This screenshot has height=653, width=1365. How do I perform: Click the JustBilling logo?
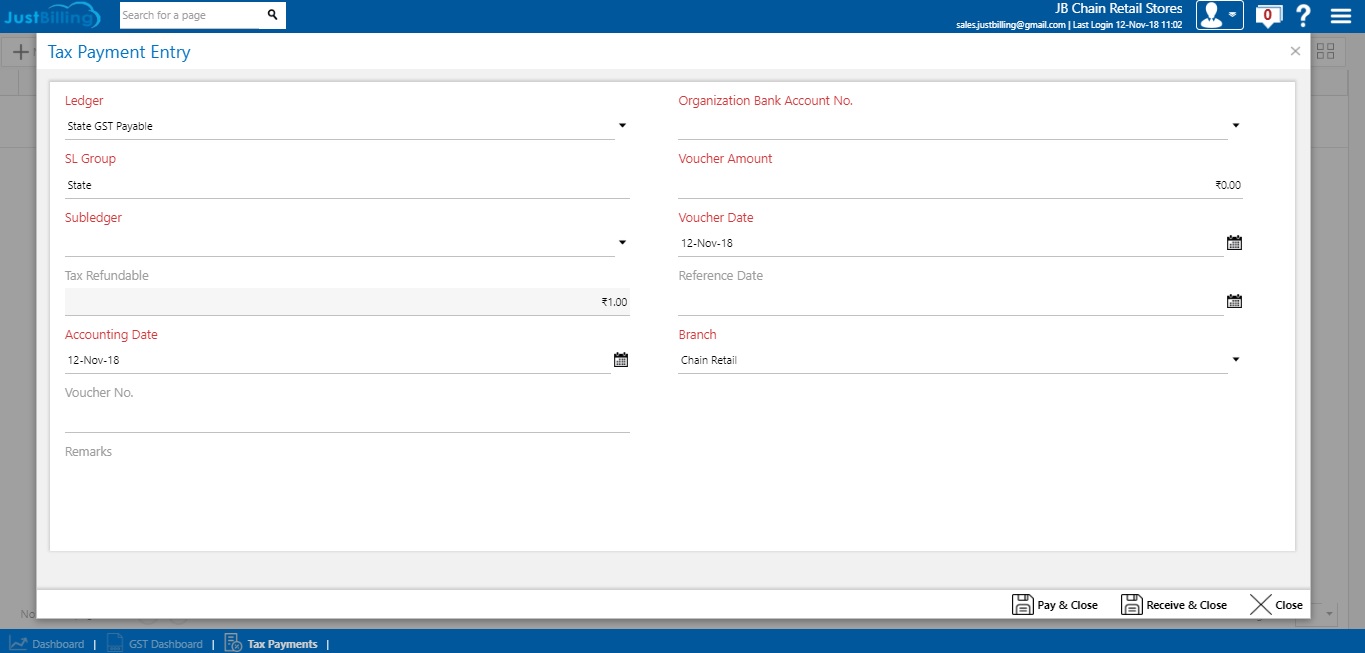(x=51, y=16)
